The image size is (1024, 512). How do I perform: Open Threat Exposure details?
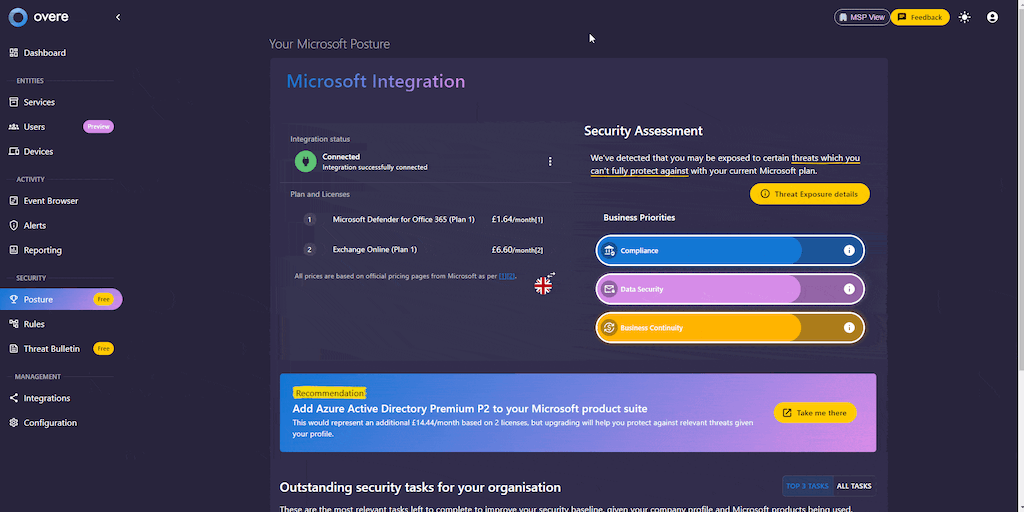[809, 194]
